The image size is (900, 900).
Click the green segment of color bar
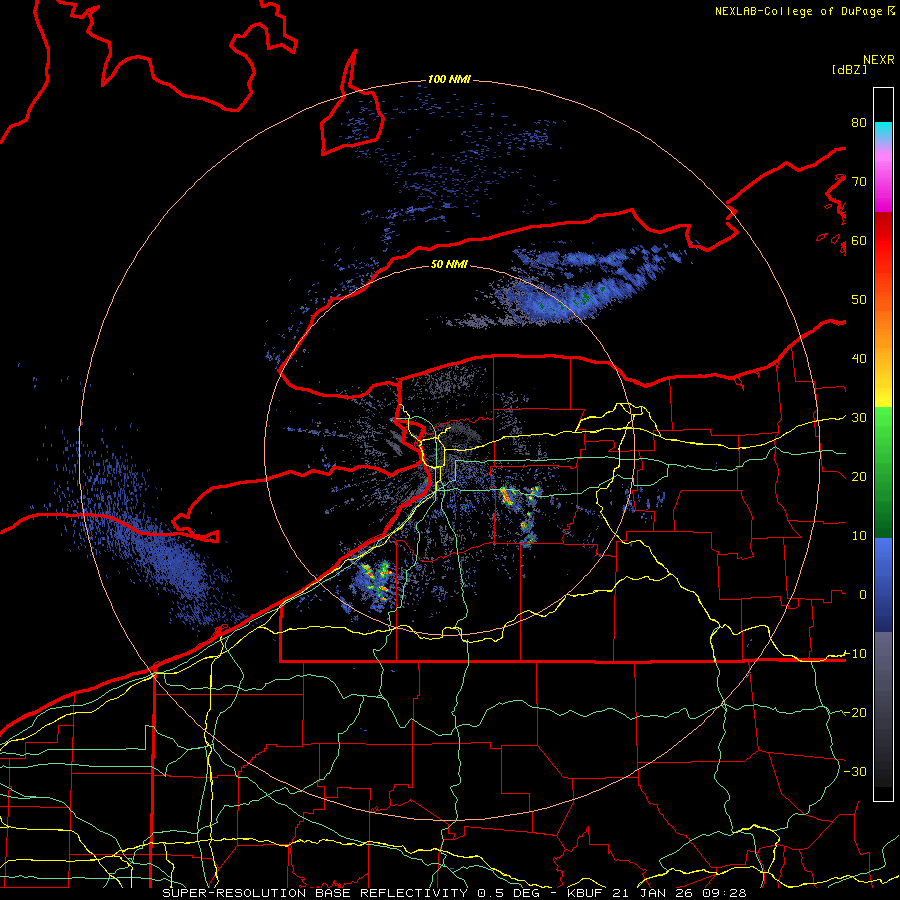click(883, 472)
